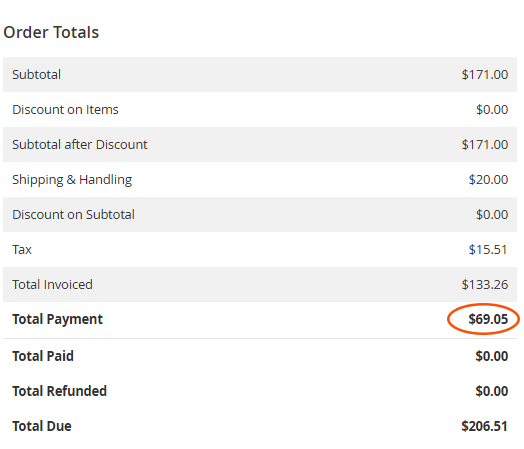
Task: Select the Total Invoiced label
Action: [x=52, y=285]
